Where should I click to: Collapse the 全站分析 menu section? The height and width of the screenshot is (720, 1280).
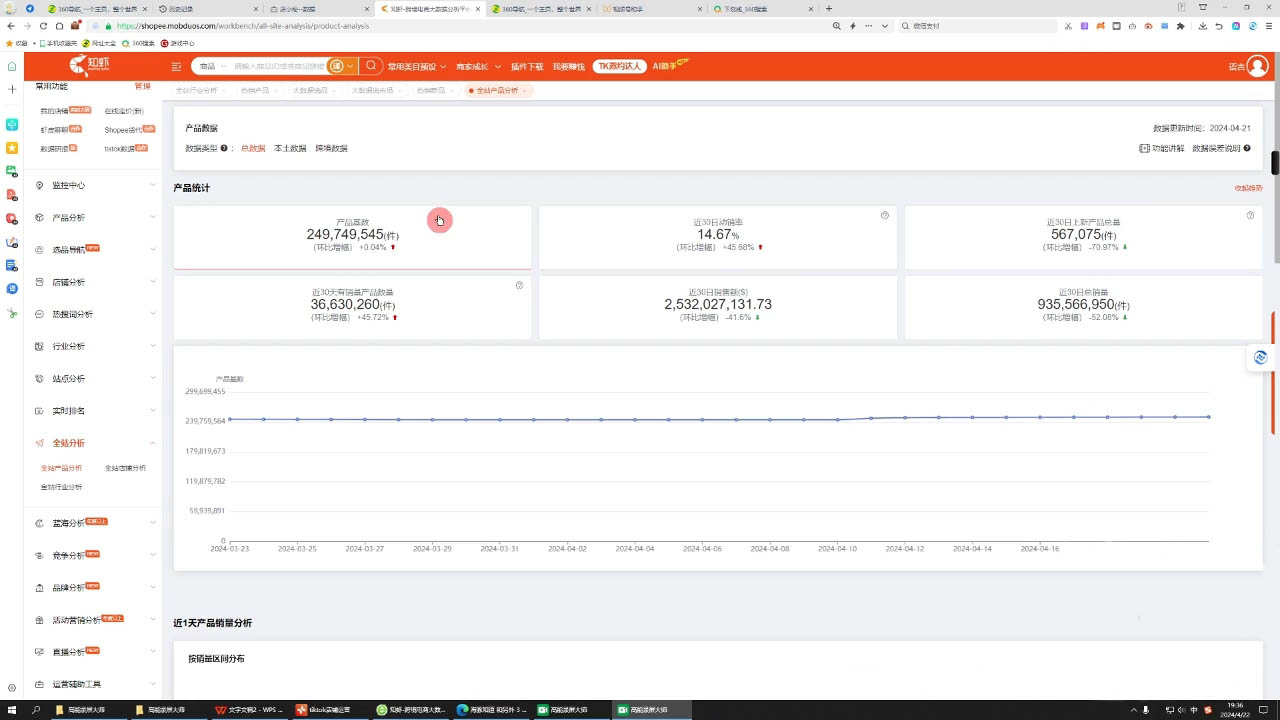(152, 443)
